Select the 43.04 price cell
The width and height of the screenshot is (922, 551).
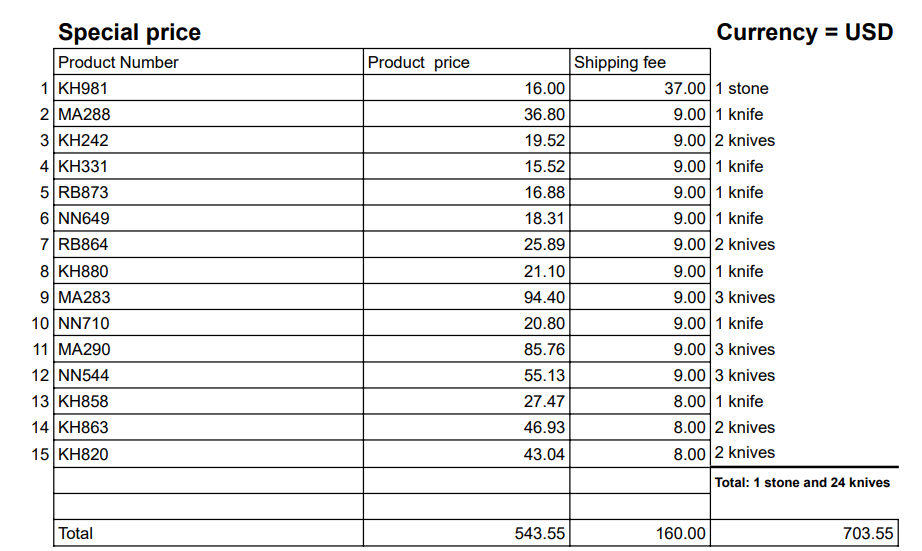click(466, 454)
